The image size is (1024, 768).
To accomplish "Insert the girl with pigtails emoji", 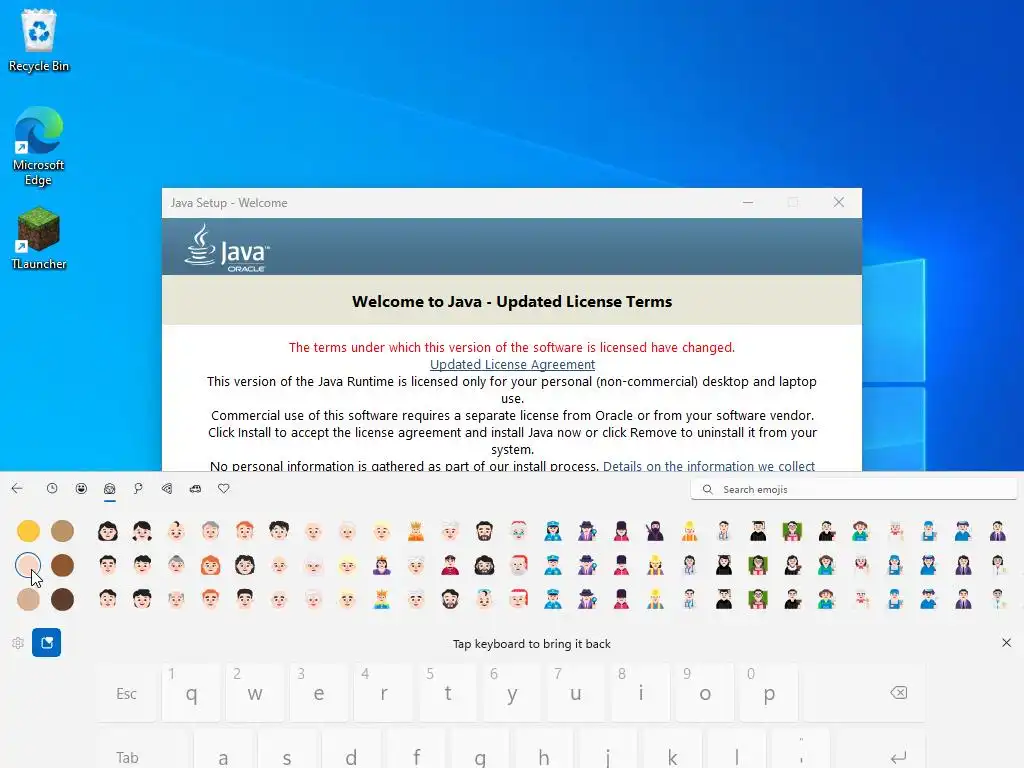I will click(142, 531).
